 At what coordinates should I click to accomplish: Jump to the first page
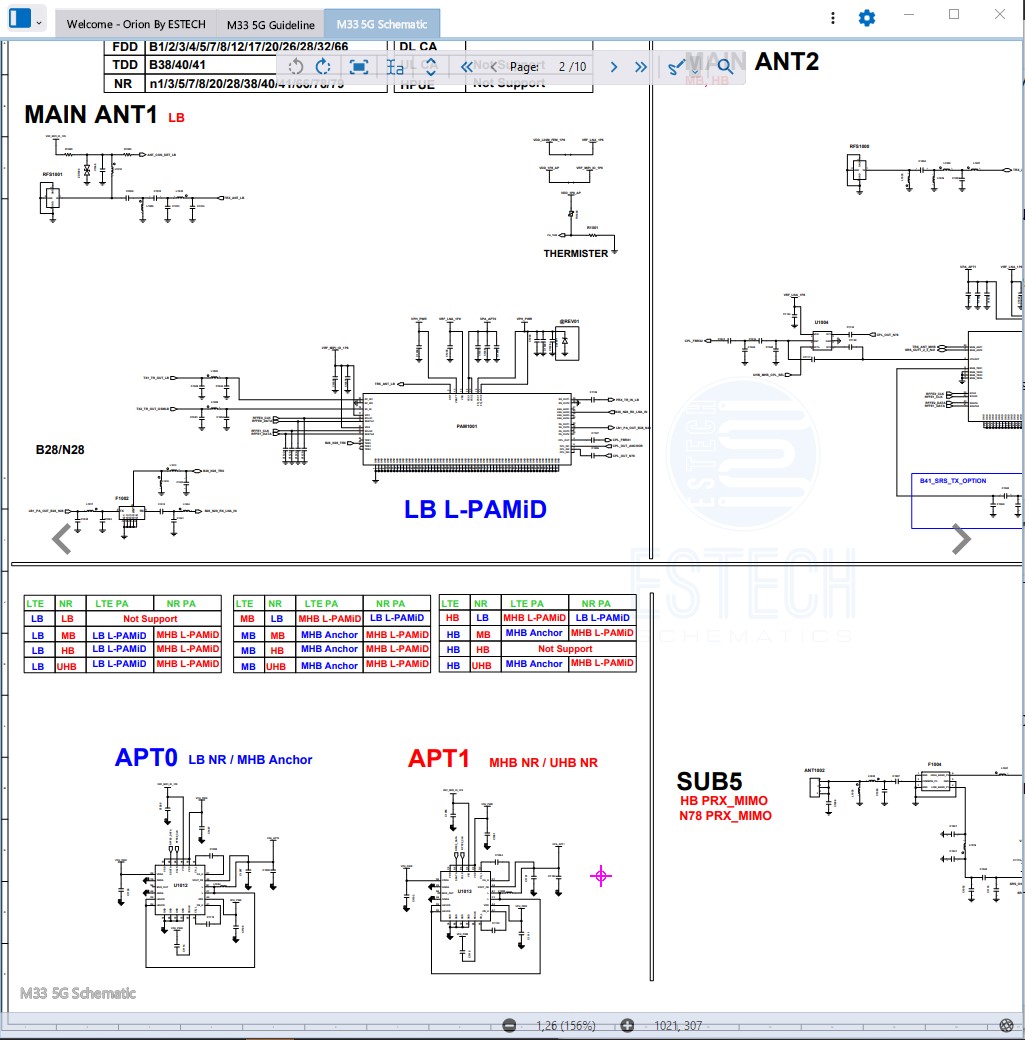(x=466, y=67)
